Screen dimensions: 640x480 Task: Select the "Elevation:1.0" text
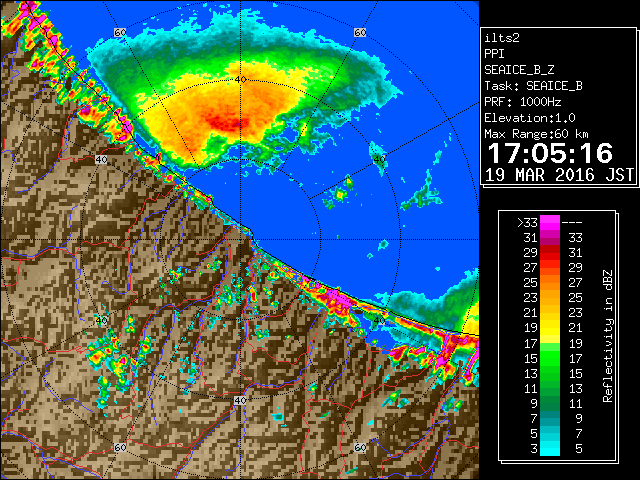click(x=530, y=118)
